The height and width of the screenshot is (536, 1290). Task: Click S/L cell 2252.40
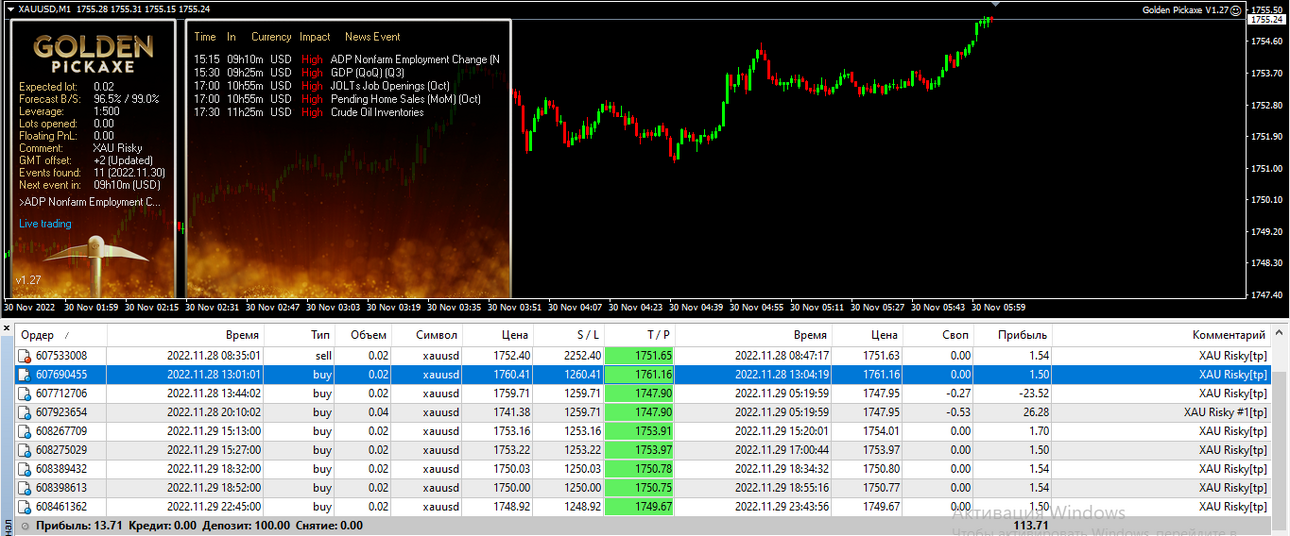coord(582,355)
